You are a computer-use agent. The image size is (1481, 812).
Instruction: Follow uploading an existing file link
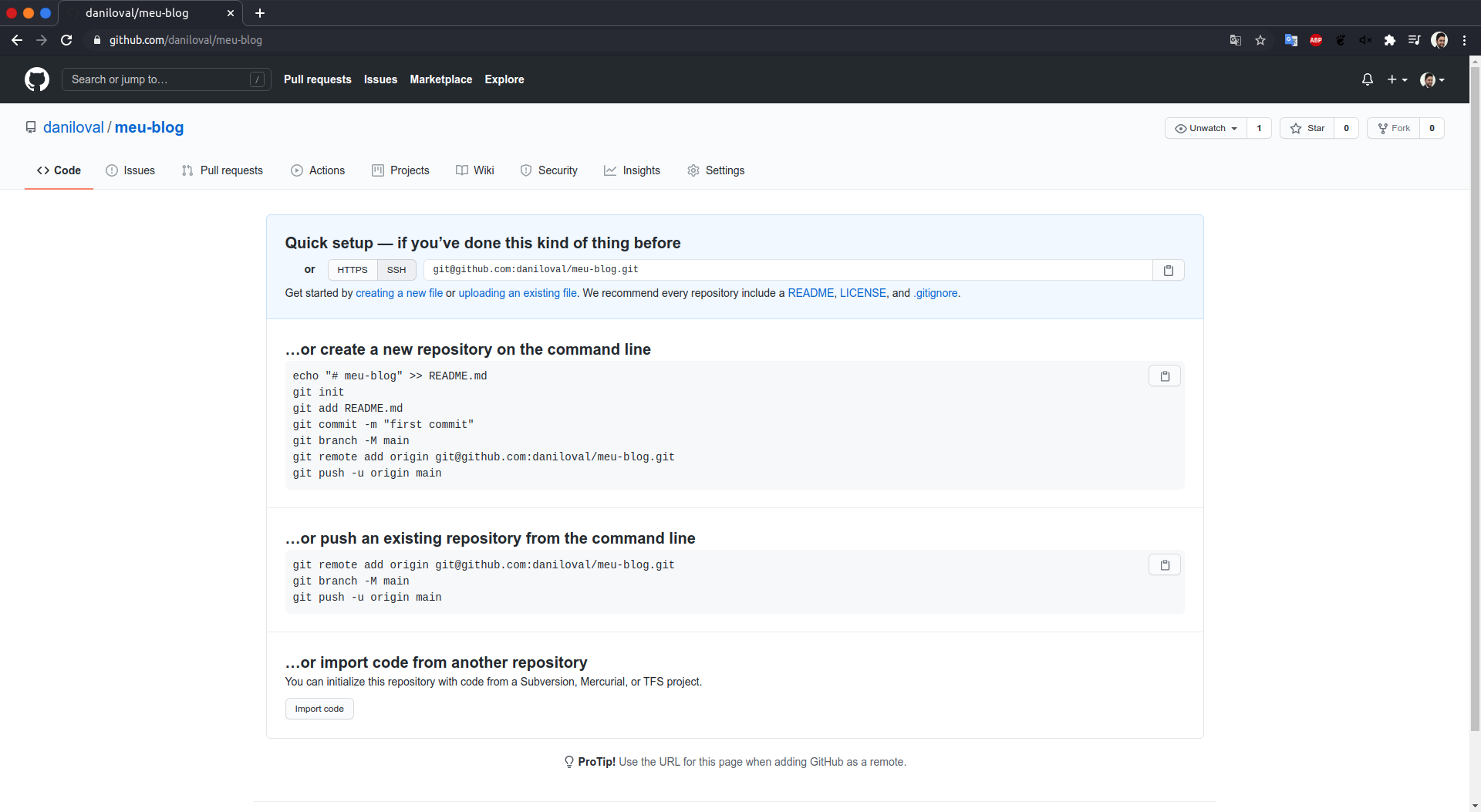tap(518, 293)
